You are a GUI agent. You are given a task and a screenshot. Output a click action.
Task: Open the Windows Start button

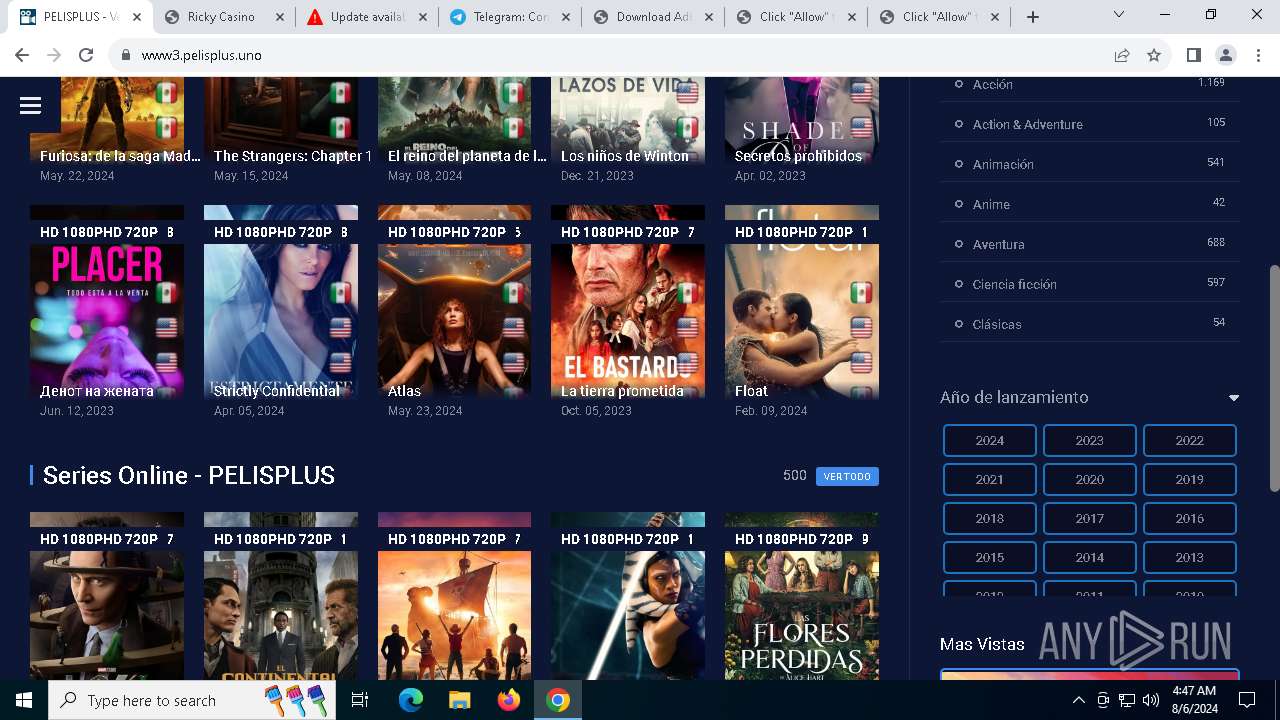point(24,700)
